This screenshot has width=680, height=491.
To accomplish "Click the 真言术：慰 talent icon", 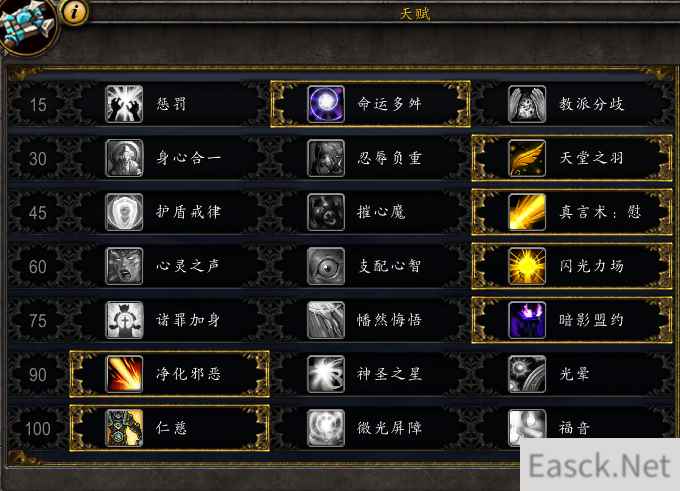I will click(527, 212).
